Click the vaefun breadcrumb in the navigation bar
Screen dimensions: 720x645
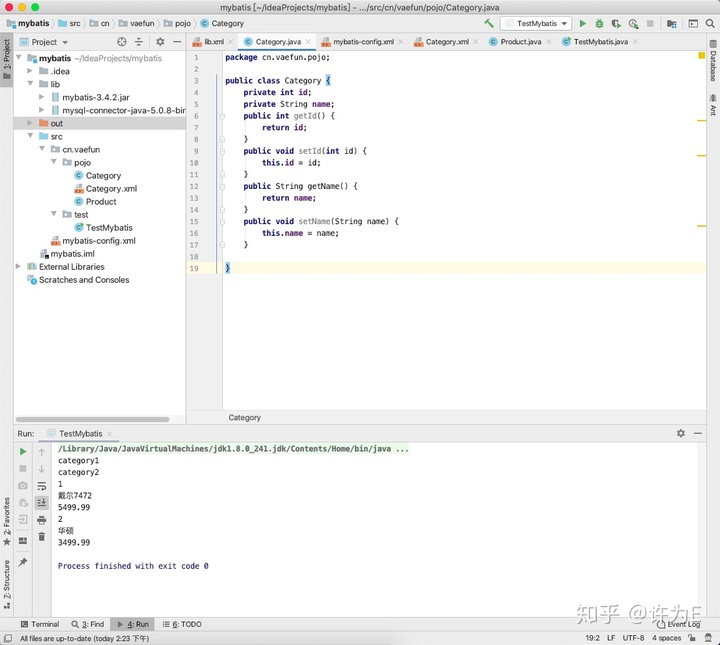tap(136, 23)
